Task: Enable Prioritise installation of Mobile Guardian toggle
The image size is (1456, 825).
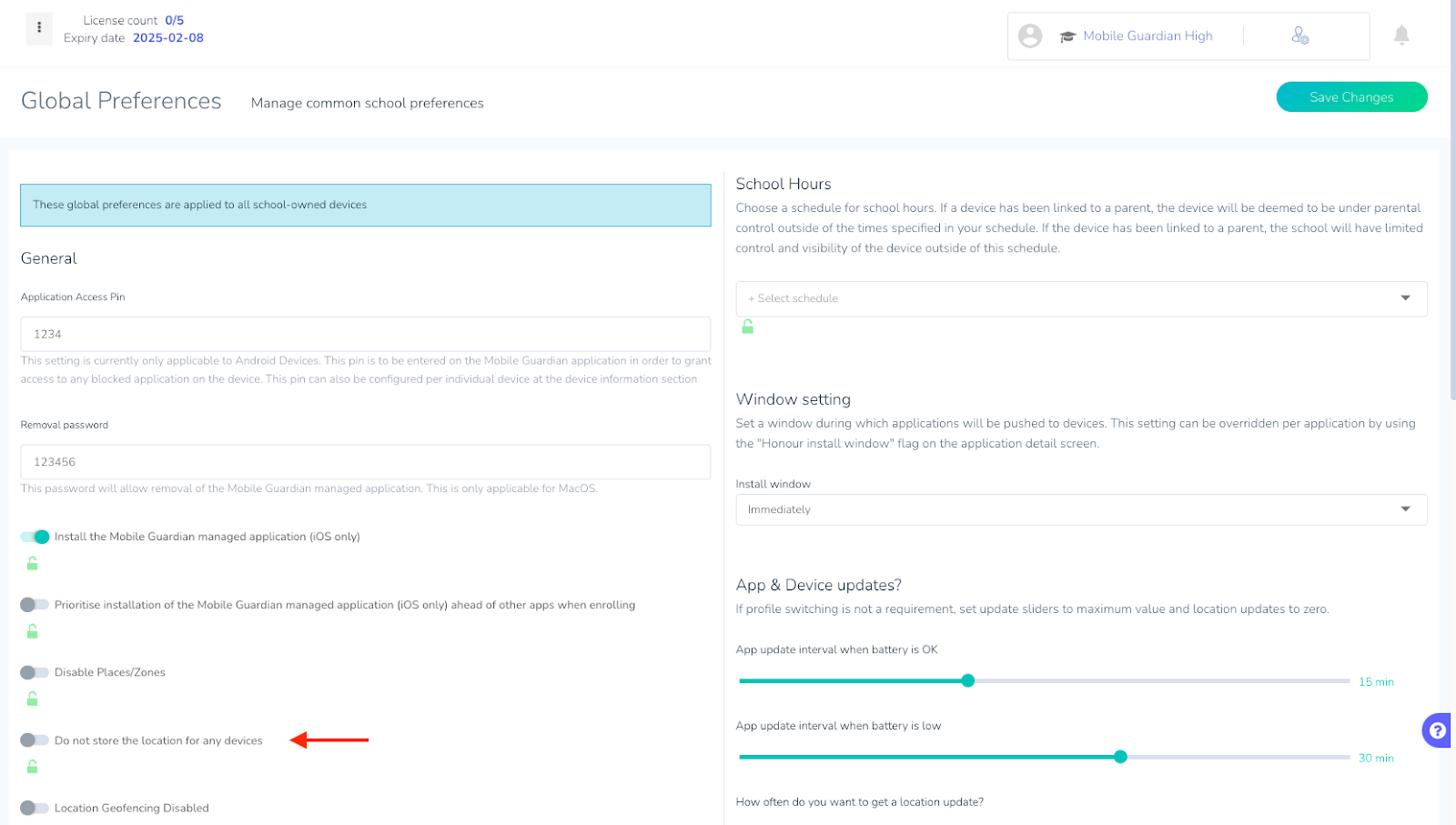Action: click(35, 605)
